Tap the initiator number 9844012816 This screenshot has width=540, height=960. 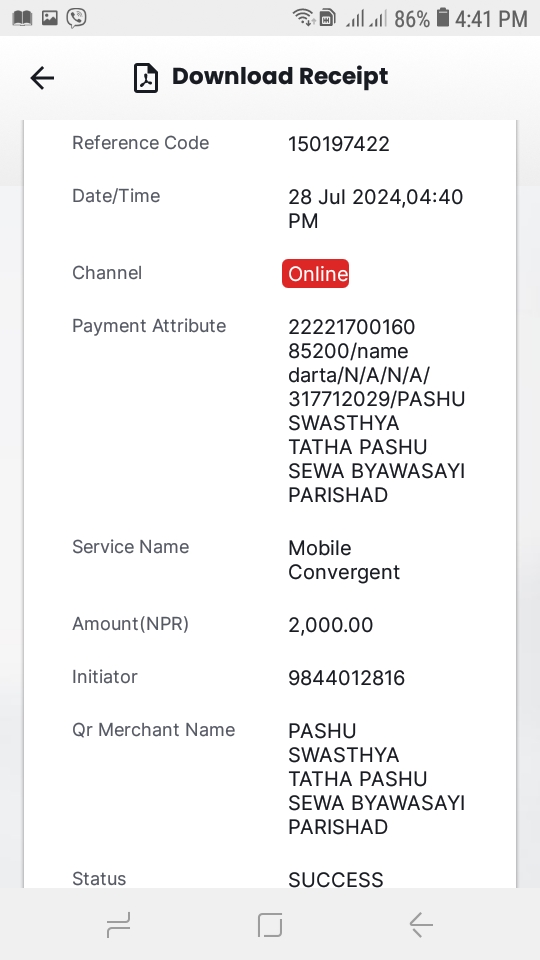pos(347,678)
